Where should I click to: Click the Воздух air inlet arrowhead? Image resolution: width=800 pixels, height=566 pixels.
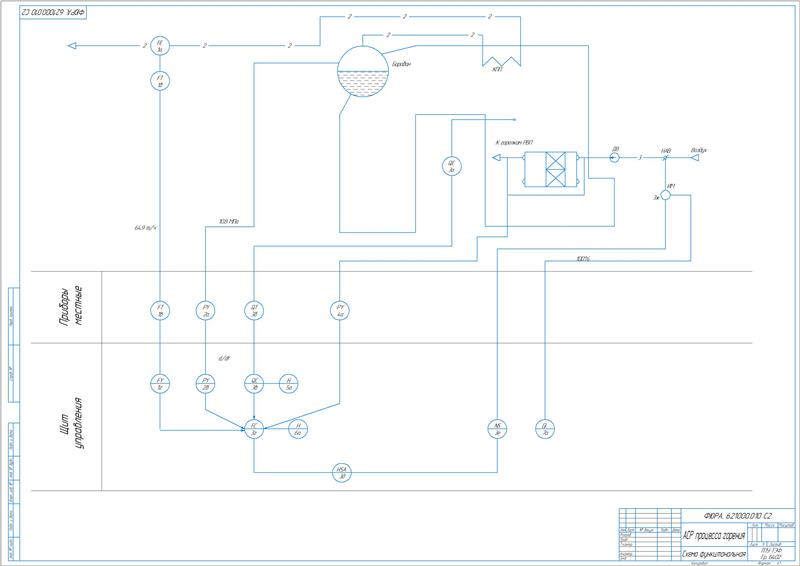point(694,158)
